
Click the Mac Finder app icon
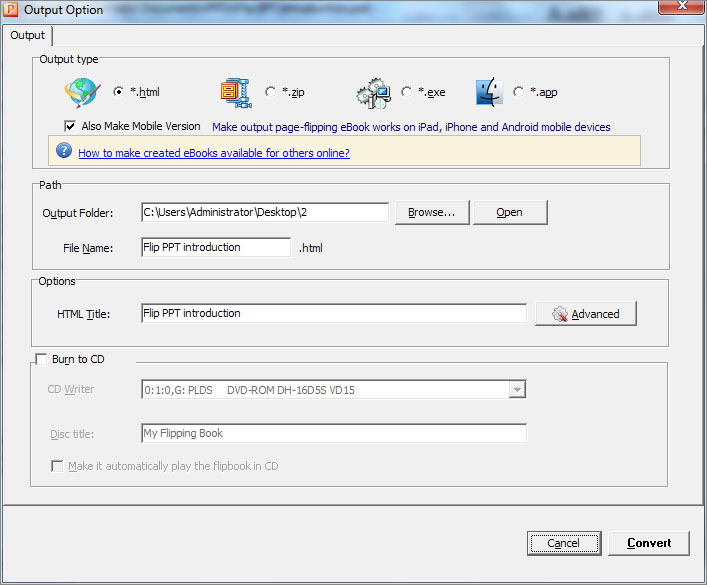pos(489,92)
